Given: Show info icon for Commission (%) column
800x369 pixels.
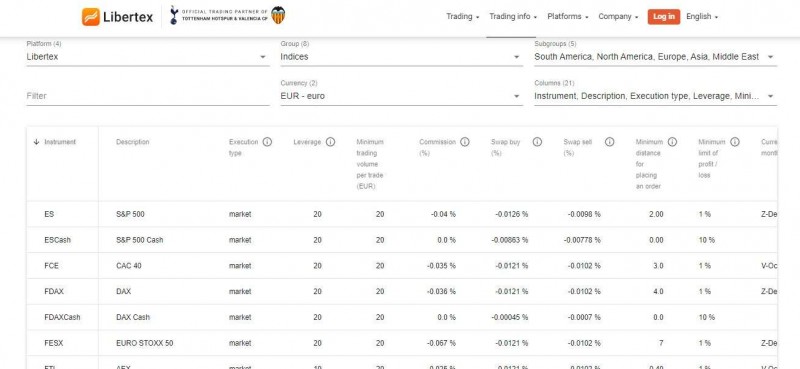Looking at the screenshot, I should pyautogui.click(x=465, y=142).
